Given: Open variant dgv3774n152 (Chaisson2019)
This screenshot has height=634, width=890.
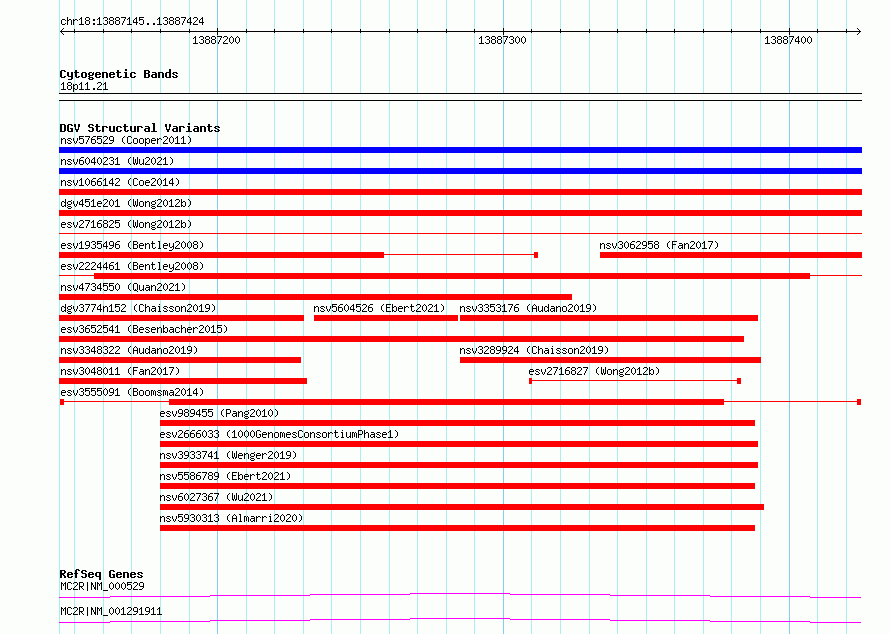Looking at the screenshot, I should pyautogui.click(x=138, y=308).
